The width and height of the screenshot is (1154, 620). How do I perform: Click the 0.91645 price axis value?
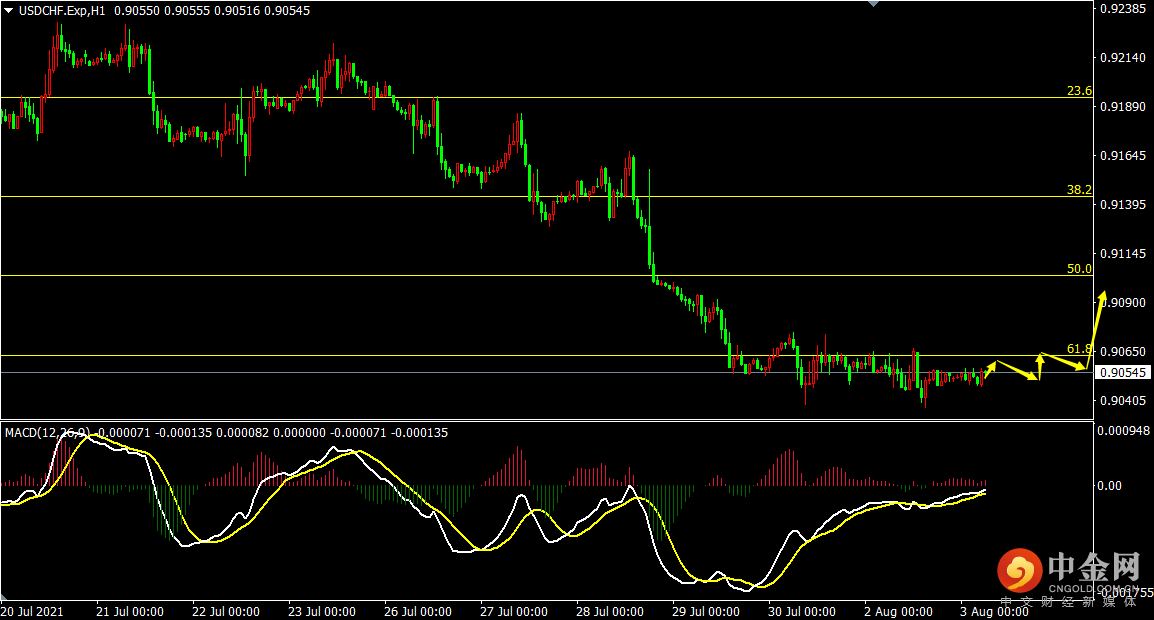[x=1123, y=155]
